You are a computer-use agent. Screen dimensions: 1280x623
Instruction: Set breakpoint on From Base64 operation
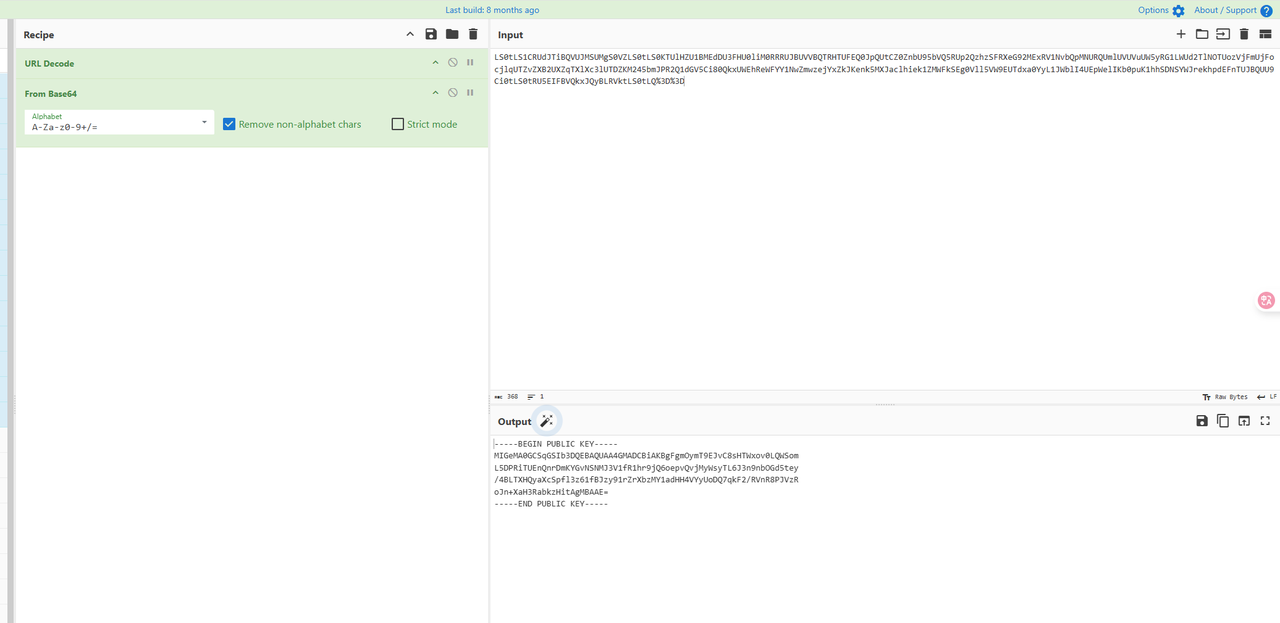click(x=470, y=93)
